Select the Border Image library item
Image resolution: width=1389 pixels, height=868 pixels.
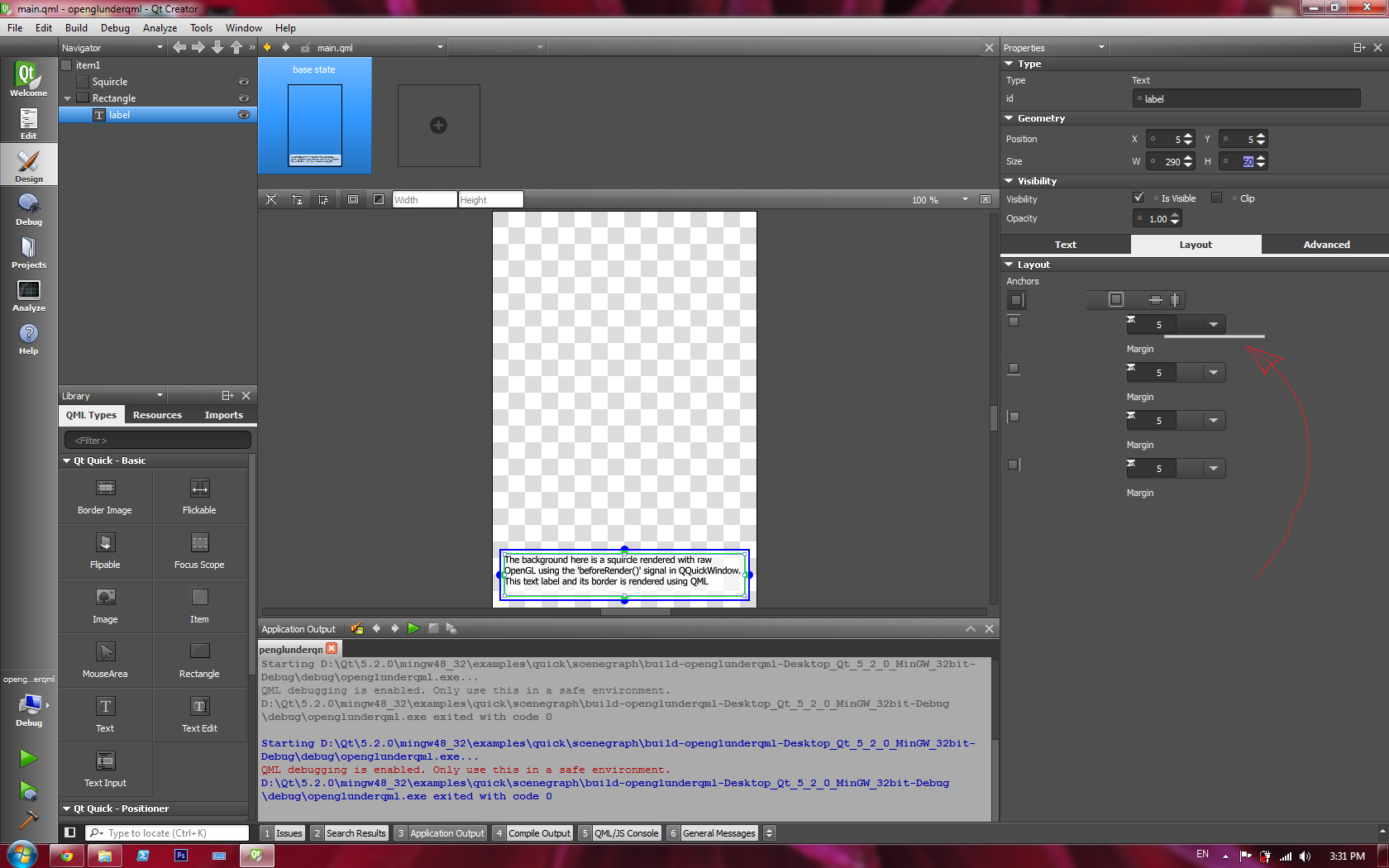point(105,497)
